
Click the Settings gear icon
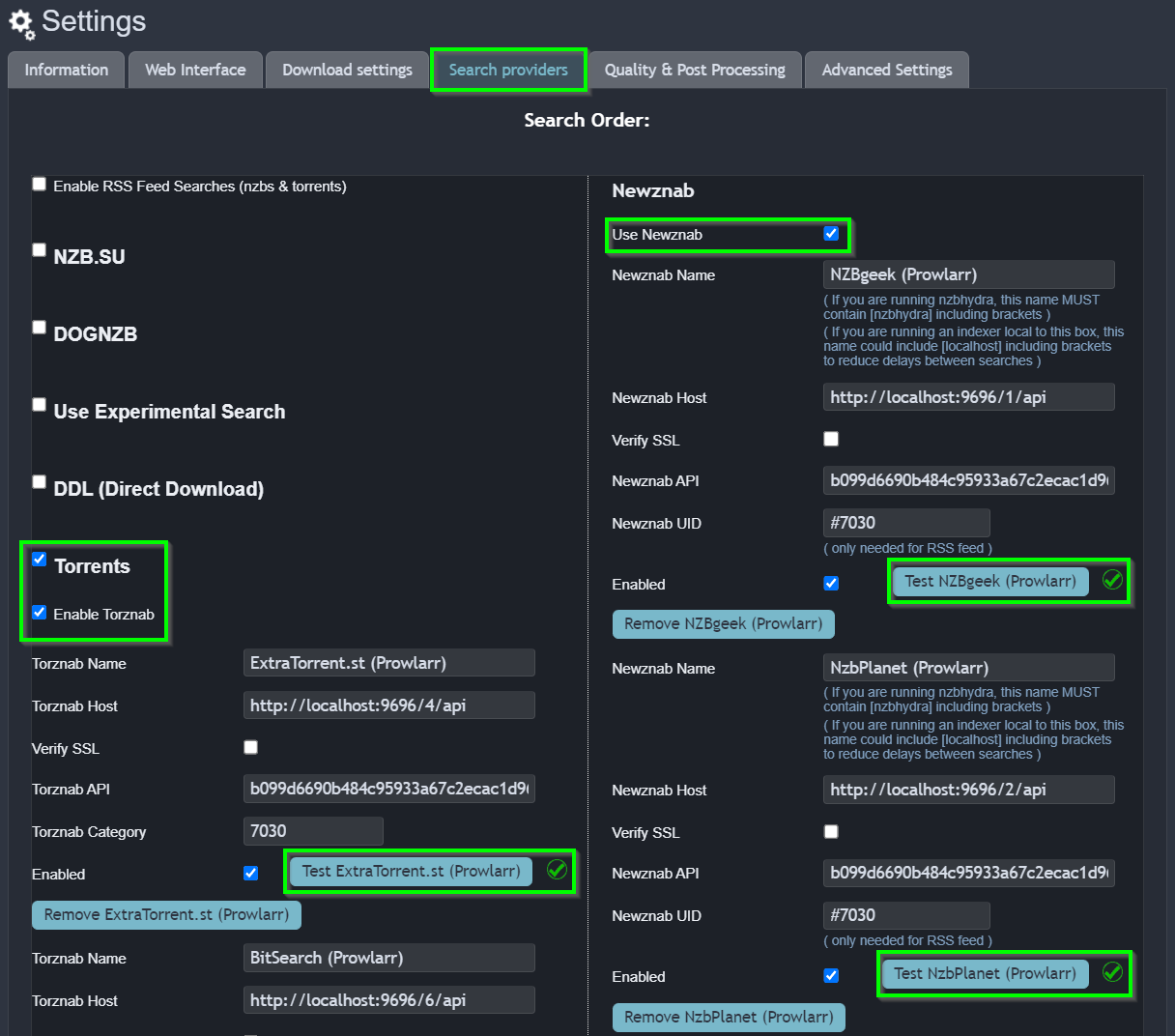click(21, 23)
